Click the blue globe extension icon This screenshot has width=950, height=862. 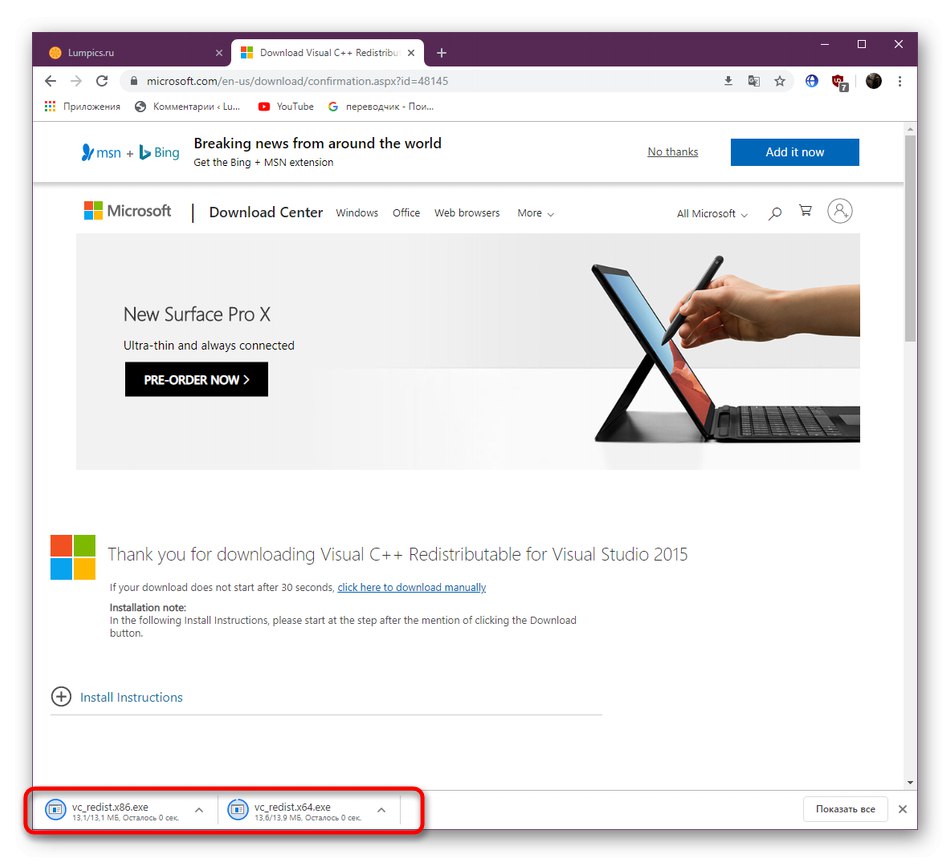click(812, 81)
